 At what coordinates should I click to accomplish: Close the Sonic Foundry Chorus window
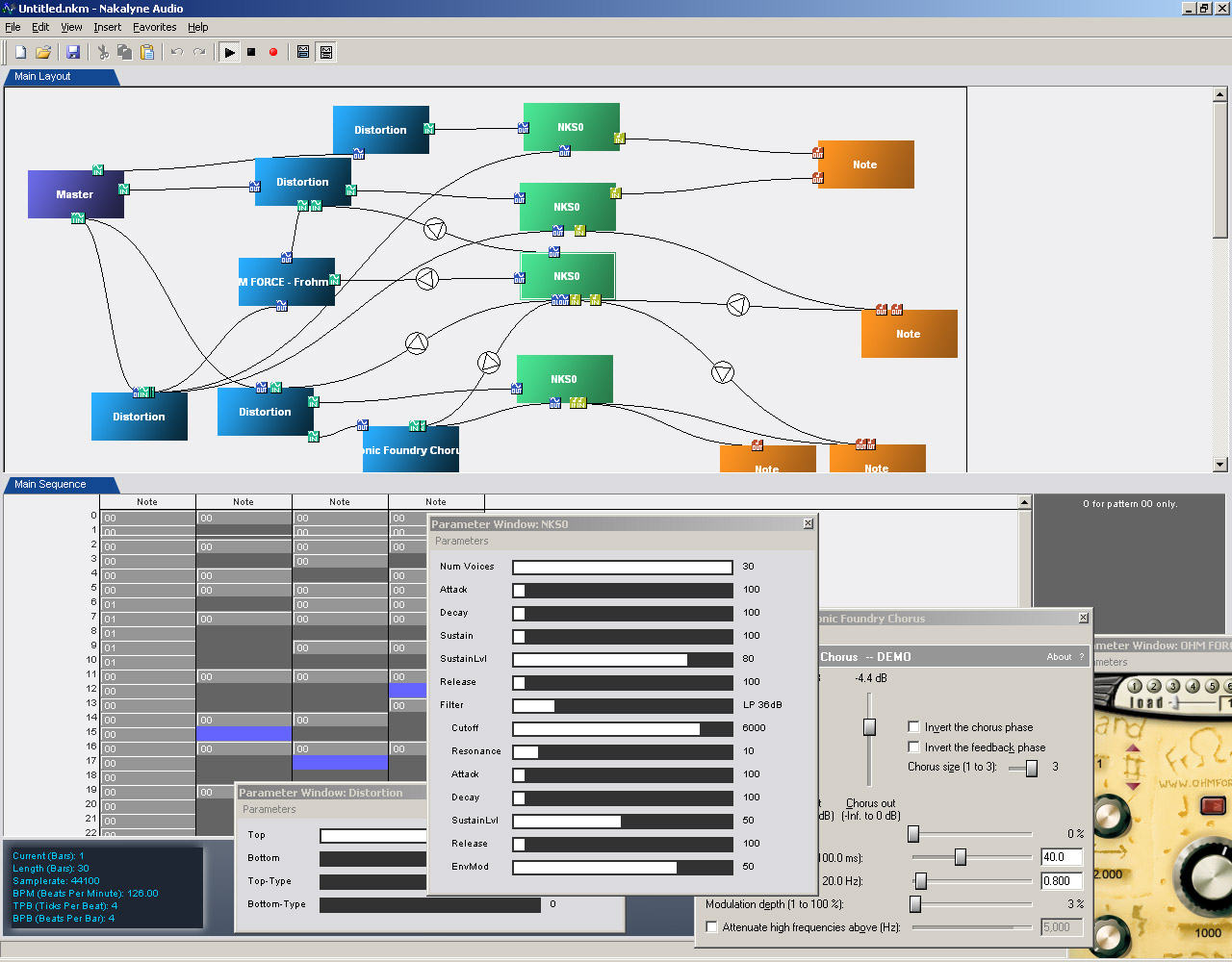(x=1083, y=618)
